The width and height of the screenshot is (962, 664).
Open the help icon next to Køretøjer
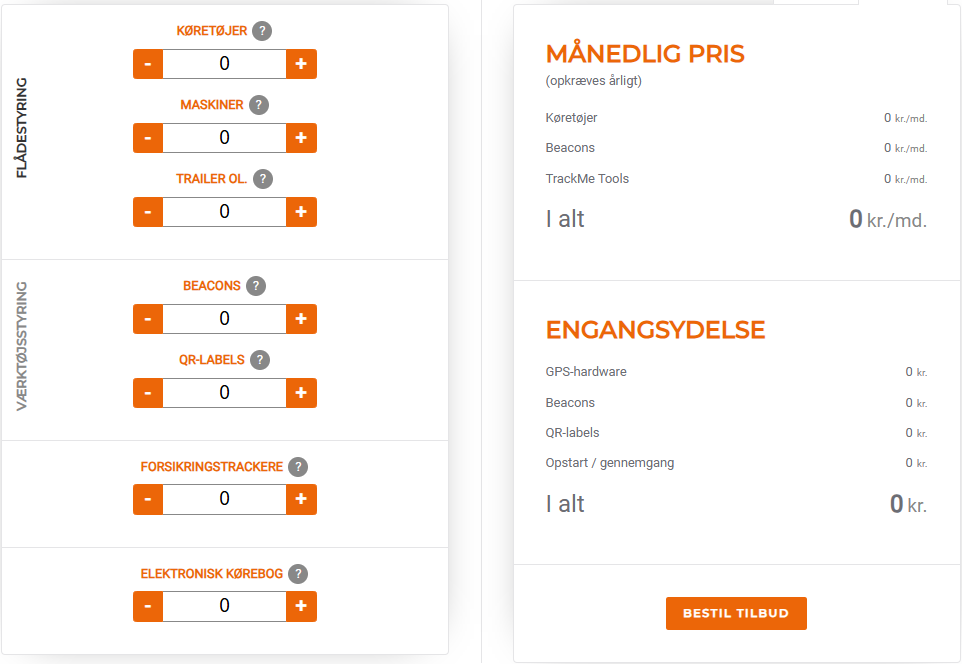262,31
